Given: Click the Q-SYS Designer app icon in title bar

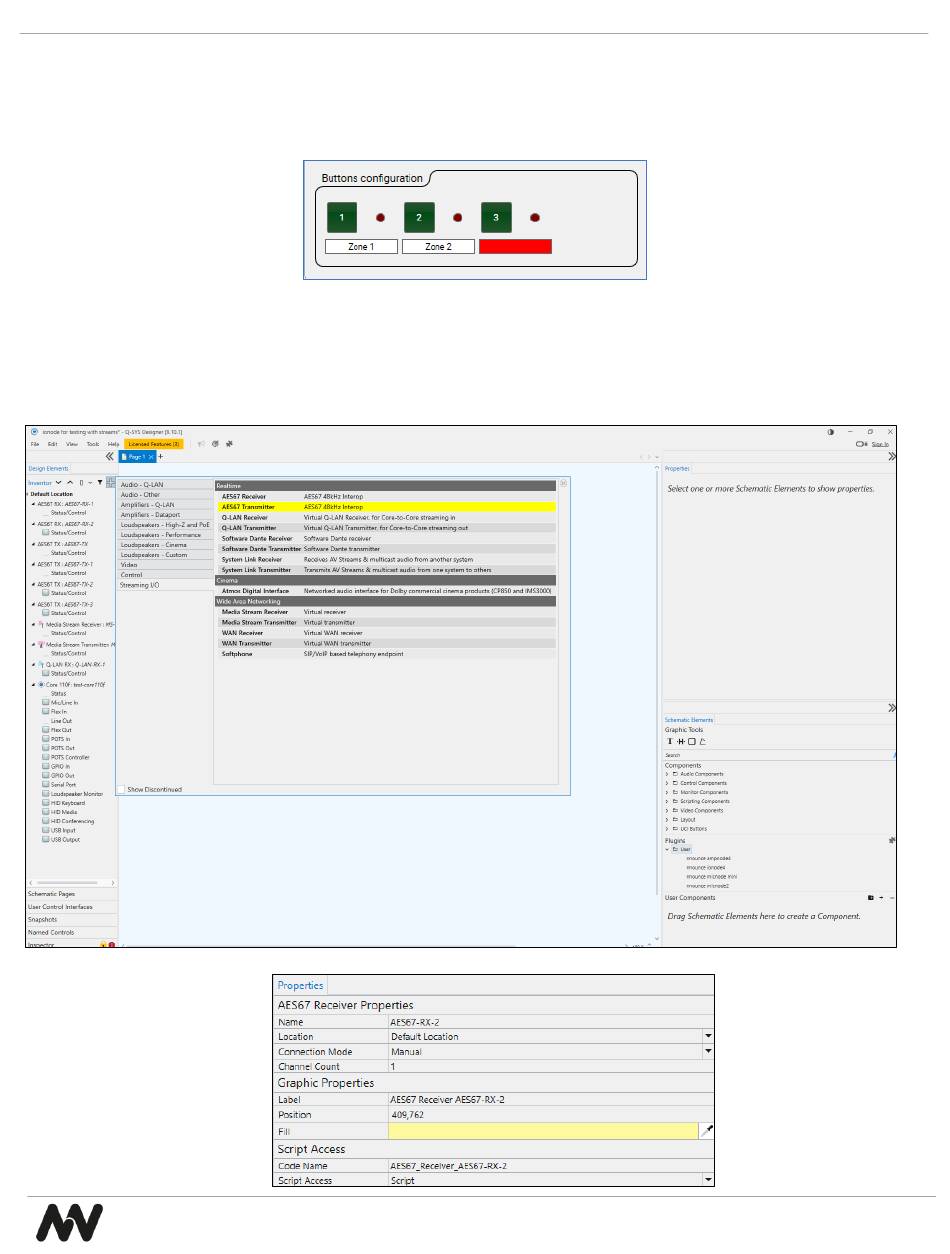Looking at the screenshot, I should [33, 431].
